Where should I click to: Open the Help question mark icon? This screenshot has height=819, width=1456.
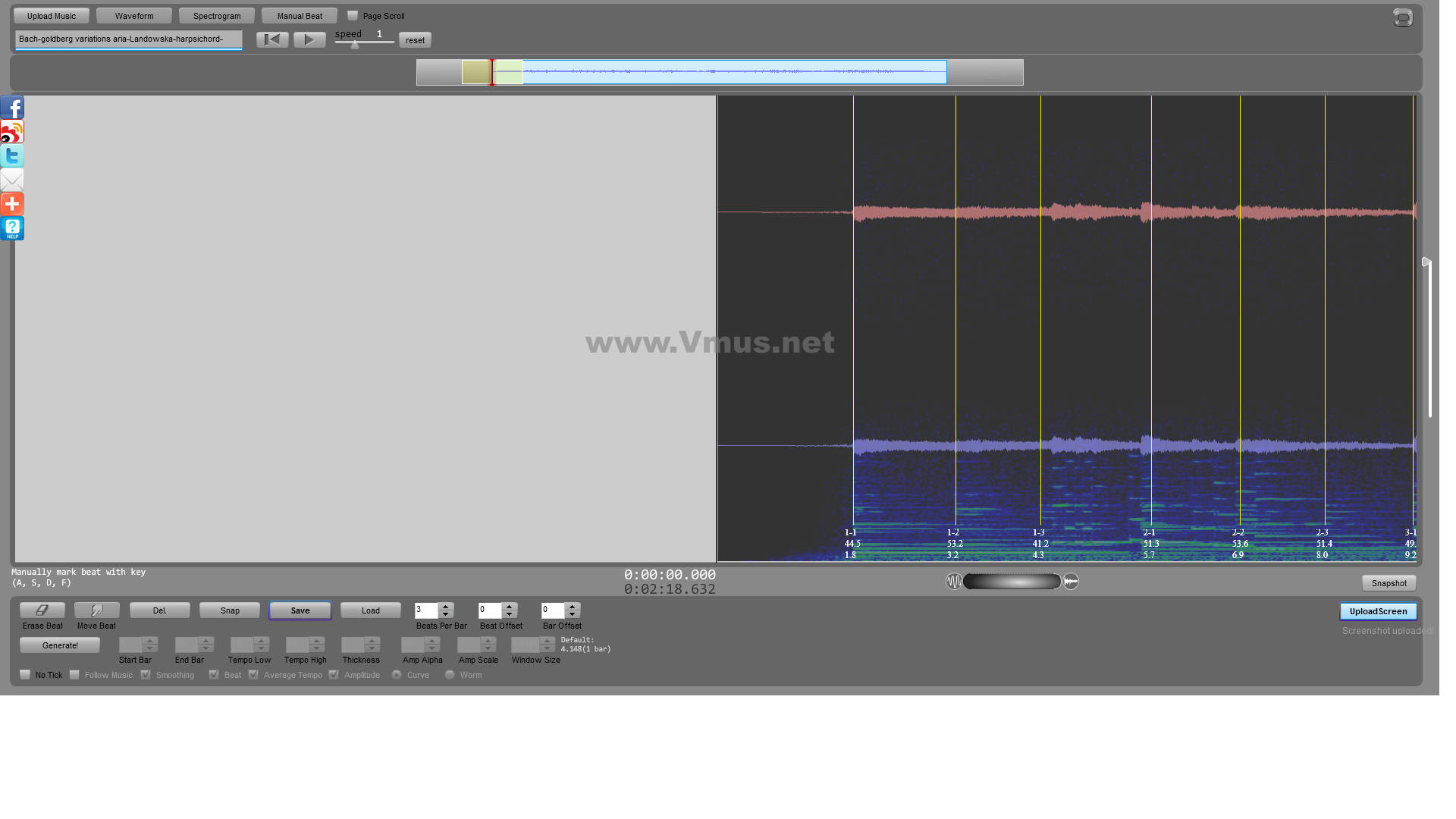point(12,227)
